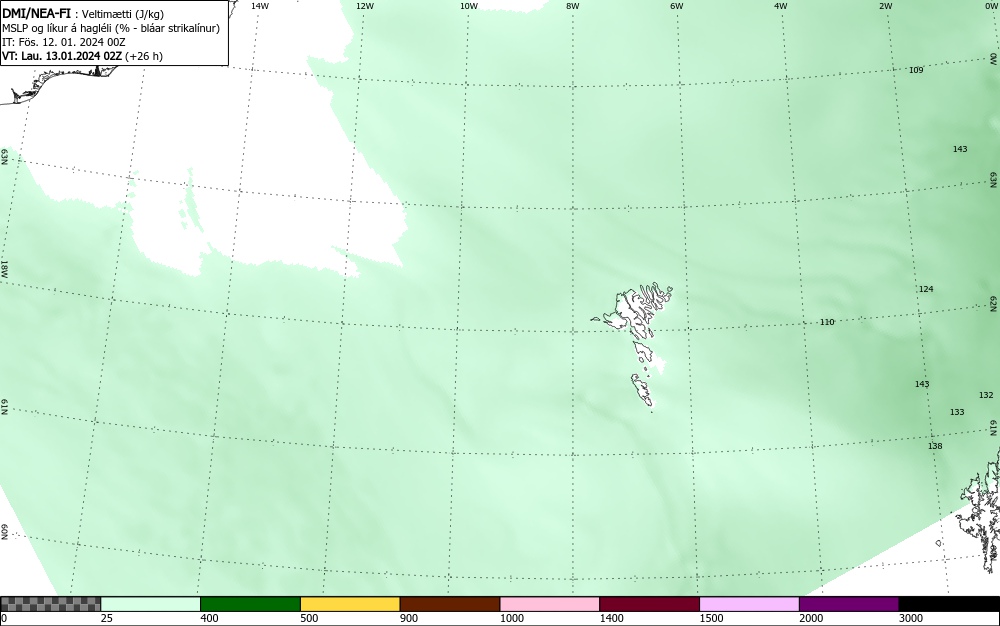This screenshot has height=626, width=1000.
Task: Select the '4W' longitude label
Action: tap(781, 6)
